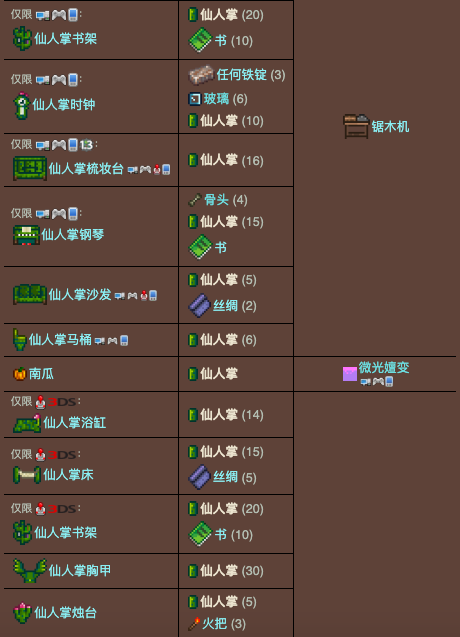Click the 骨头 ingredient link
460x637 pixels.
[x=216, y=200]
